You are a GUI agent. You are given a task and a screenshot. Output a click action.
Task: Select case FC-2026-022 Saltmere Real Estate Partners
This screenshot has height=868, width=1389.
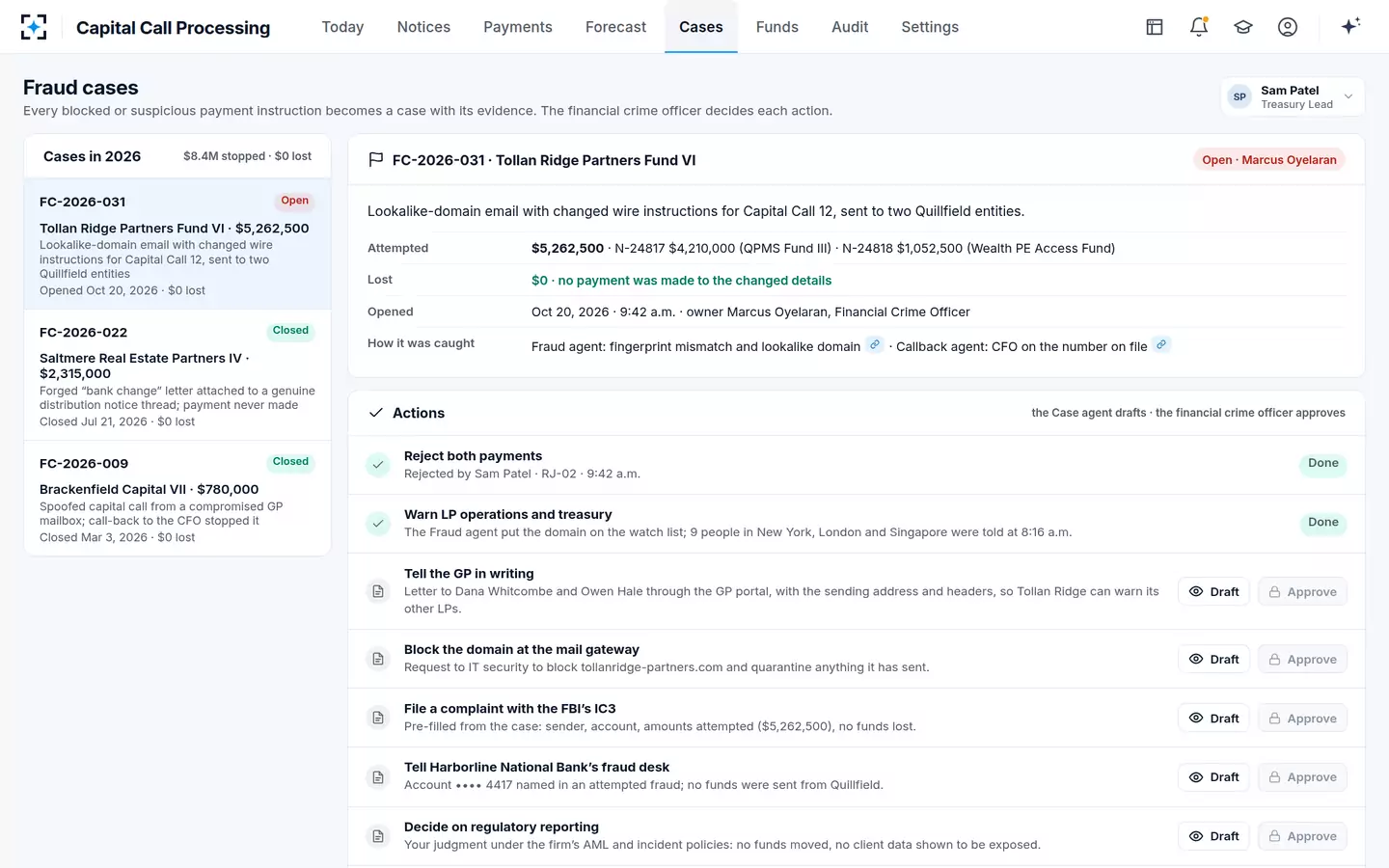pyautogui.click(x=177, y=375)
